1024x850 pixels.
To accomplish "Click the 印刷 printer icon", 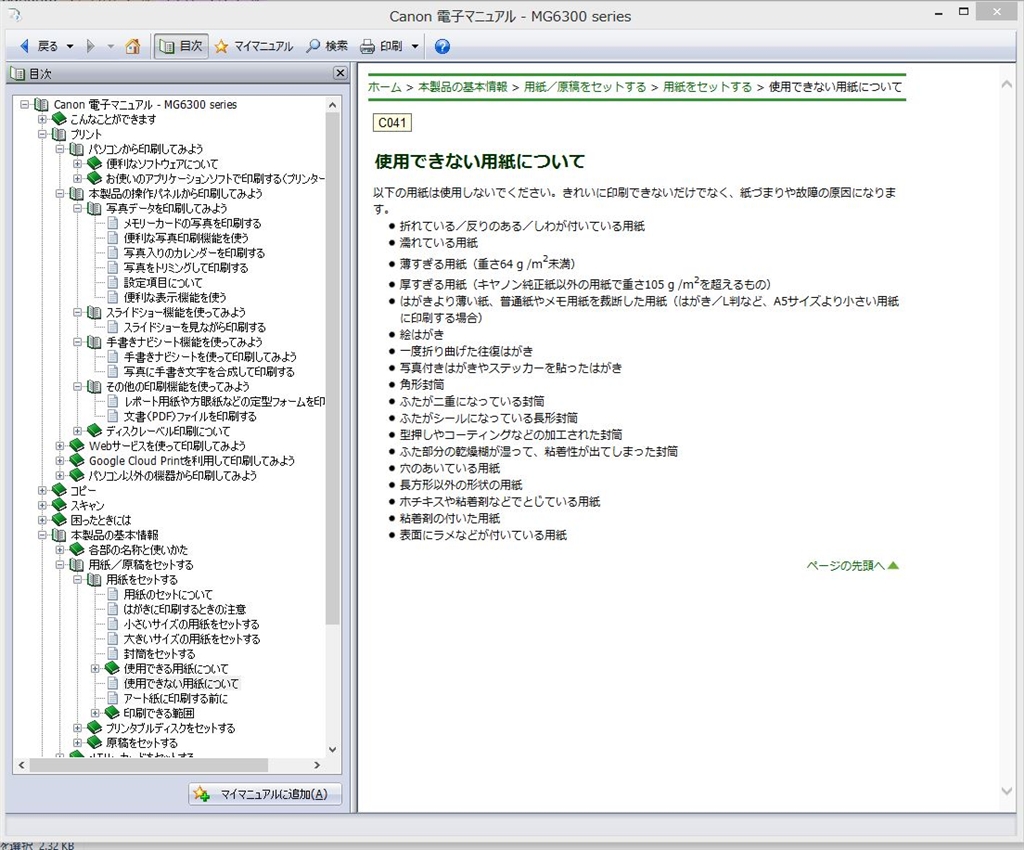I will click(x=368, y=46).
